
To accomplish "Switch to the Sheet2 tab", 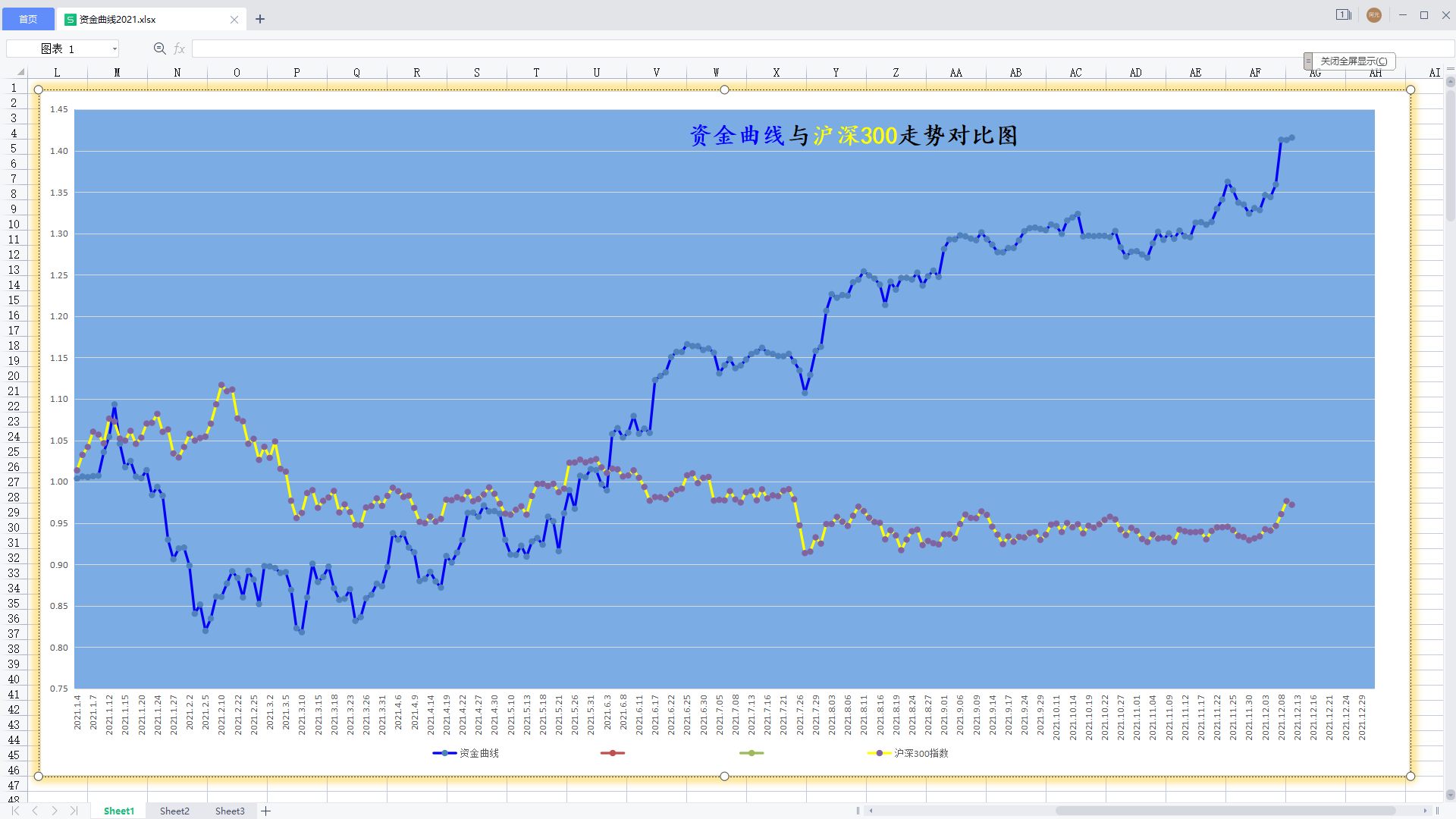I will pos(174,811).
